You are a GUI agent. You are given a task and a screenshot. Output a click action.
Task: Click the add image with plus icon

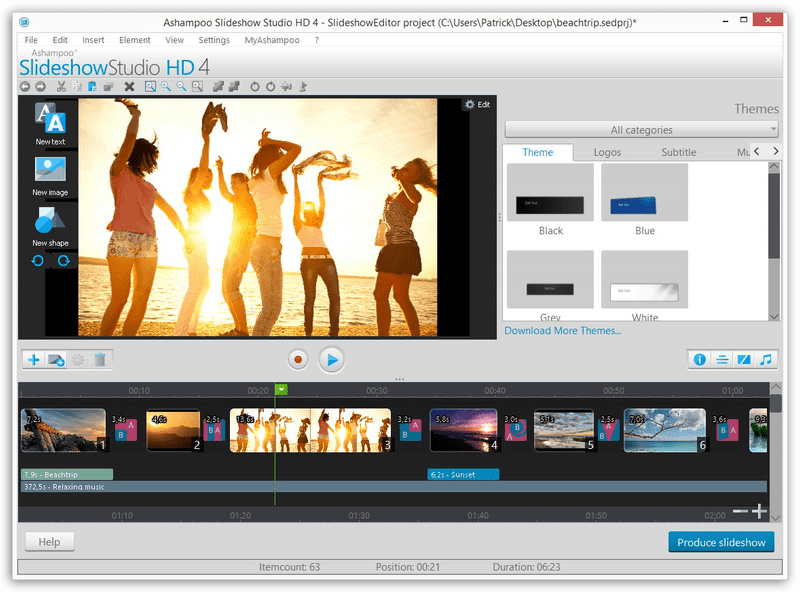[56, 360]
